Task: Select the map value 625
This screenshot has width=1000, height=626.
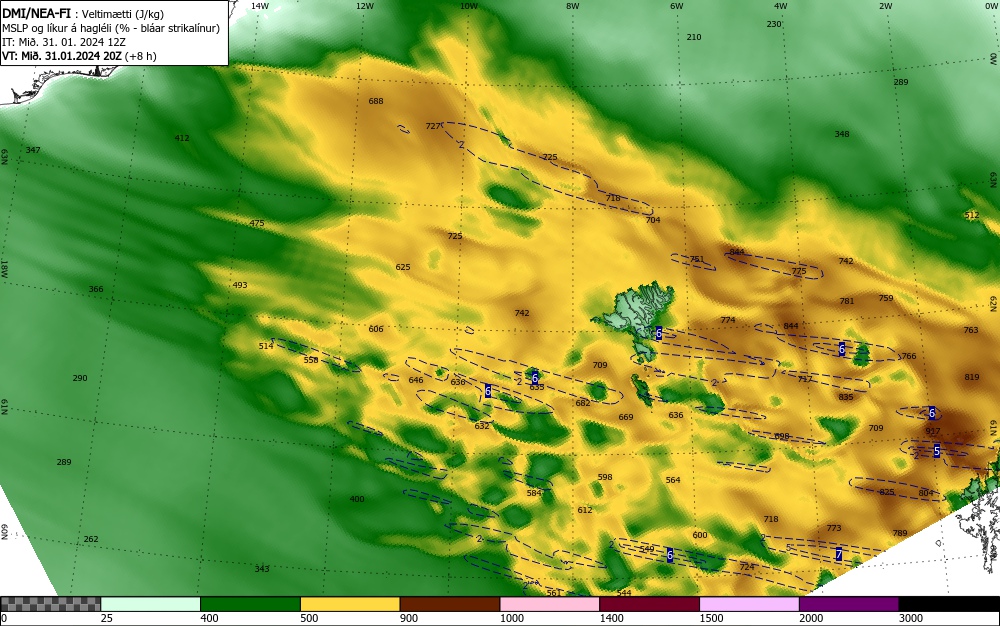Action: [403, 267]
